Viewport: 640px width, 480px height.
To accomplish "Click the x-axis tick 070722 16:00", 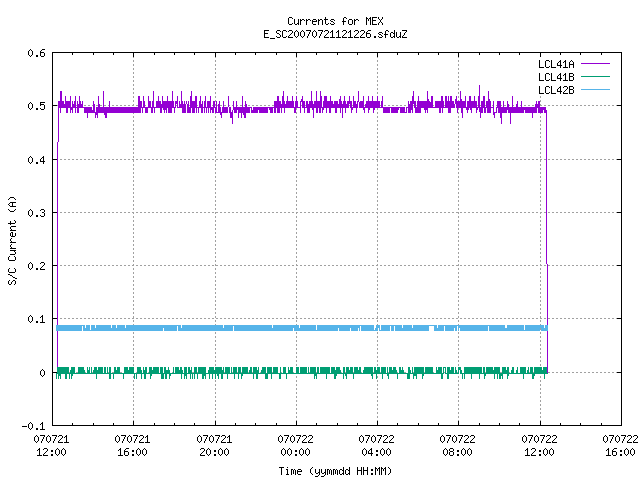I will coord(620,445).
